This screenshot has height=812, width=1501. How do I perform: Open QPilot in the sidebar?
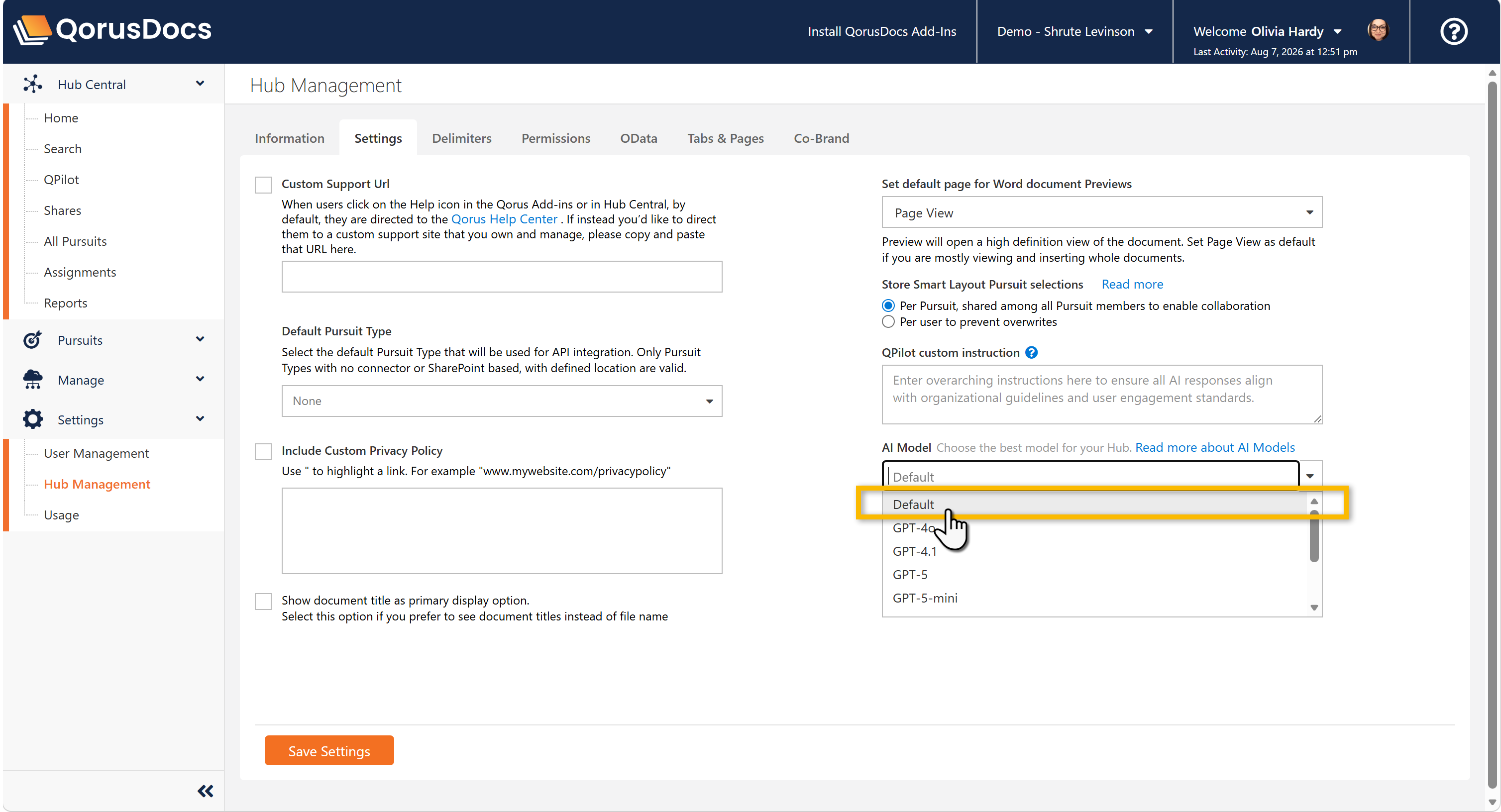pyautogui.click(x=61, y=180)
